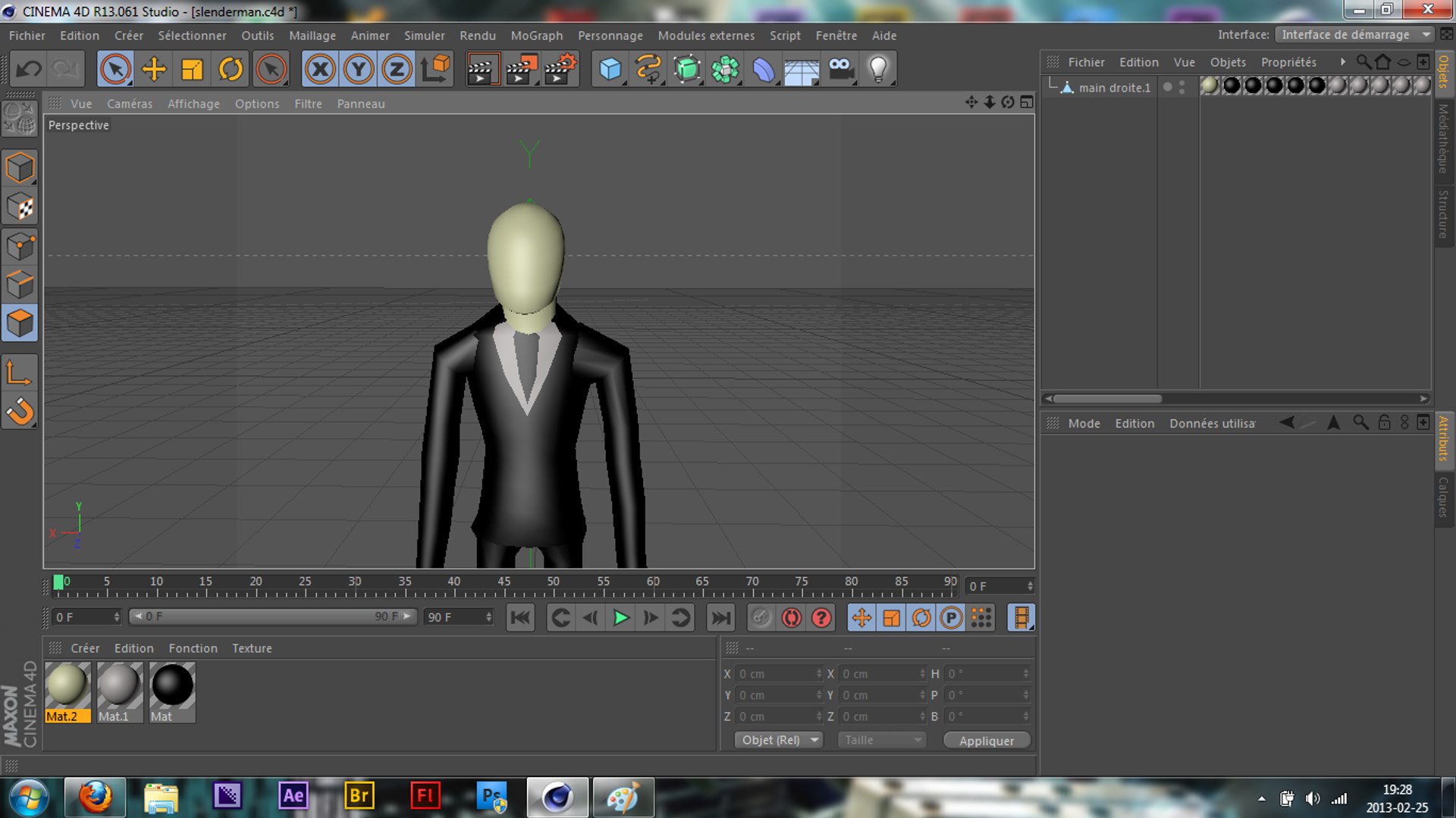This screenshot has width=1456, height=818.
Task: Toggle the coordinate system world/object button
Action: pyautogui.click(x=436, y=70)
